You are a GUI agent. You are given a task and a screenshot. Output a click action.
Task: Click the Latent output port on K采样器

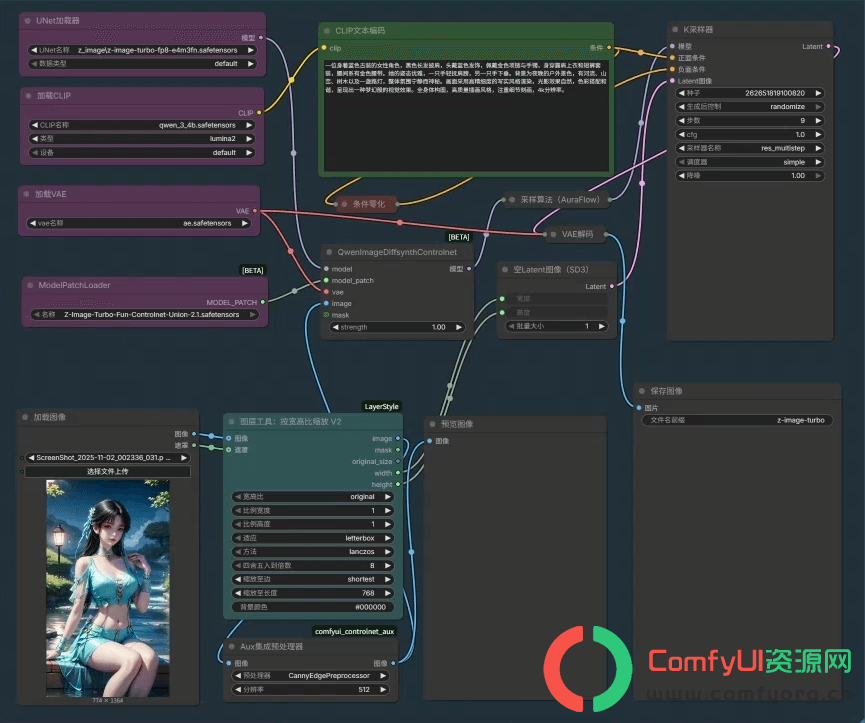pyautogui.click(x=829, y=46)
